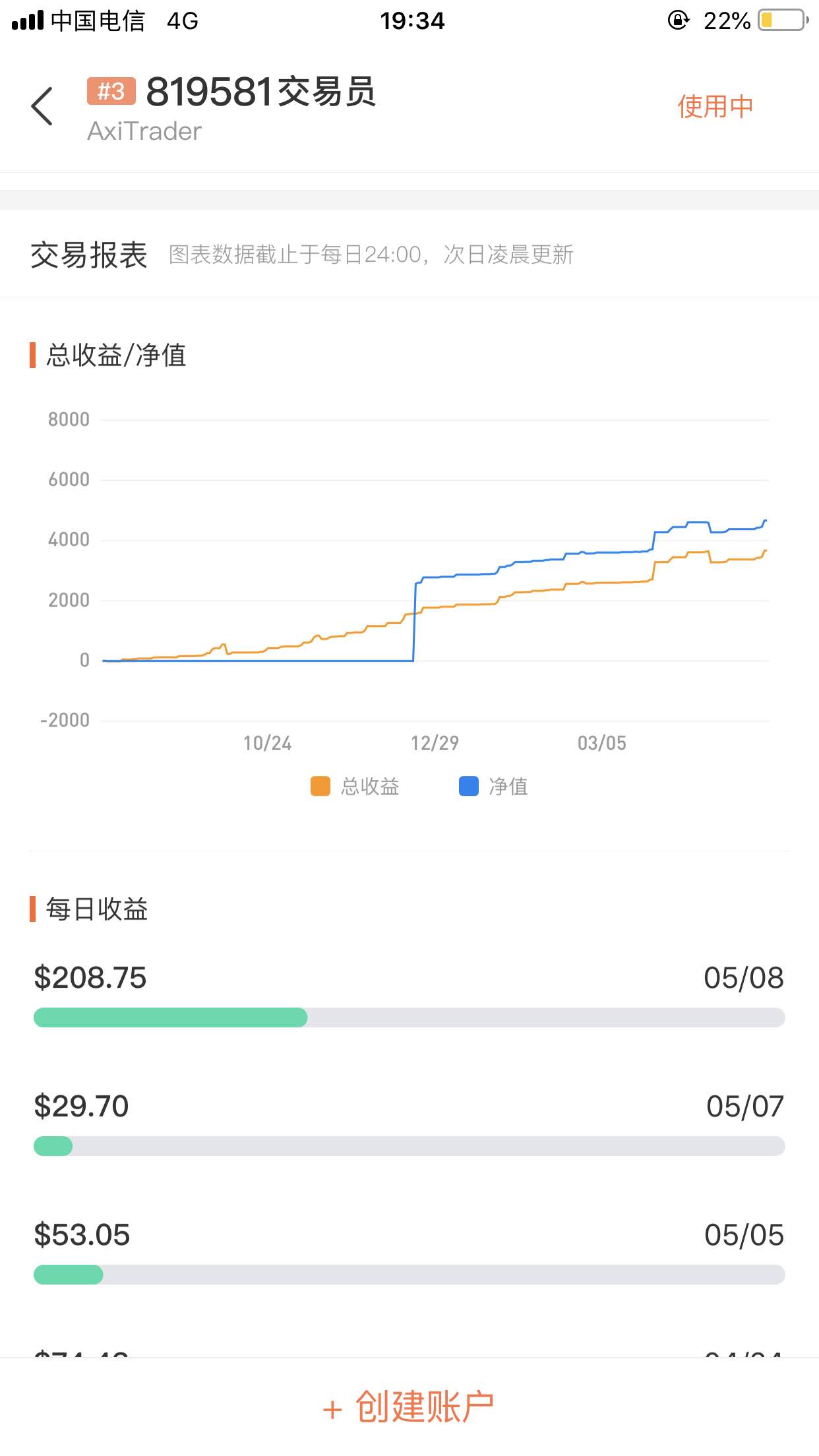This screenshot has width=819, height=1456.
Task: Tap the rotation lock status icon
Action: [x=678, y=20]
